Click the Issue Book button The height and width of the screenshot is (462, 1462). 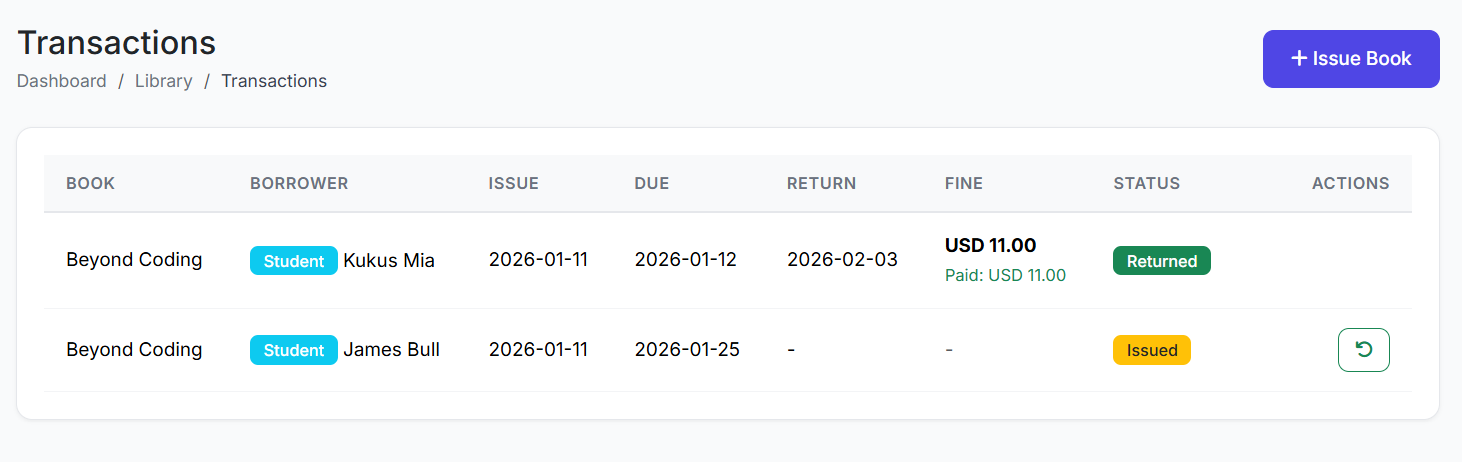click(1350, 59)
